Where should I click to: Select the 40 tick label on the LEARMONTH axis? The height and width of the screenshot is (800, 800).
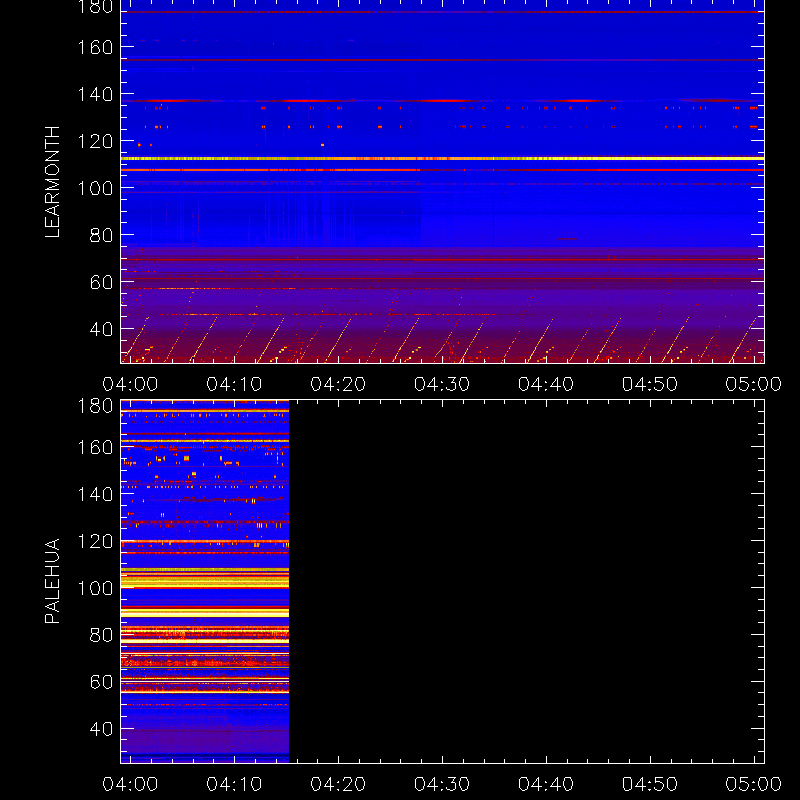(101, 329)
